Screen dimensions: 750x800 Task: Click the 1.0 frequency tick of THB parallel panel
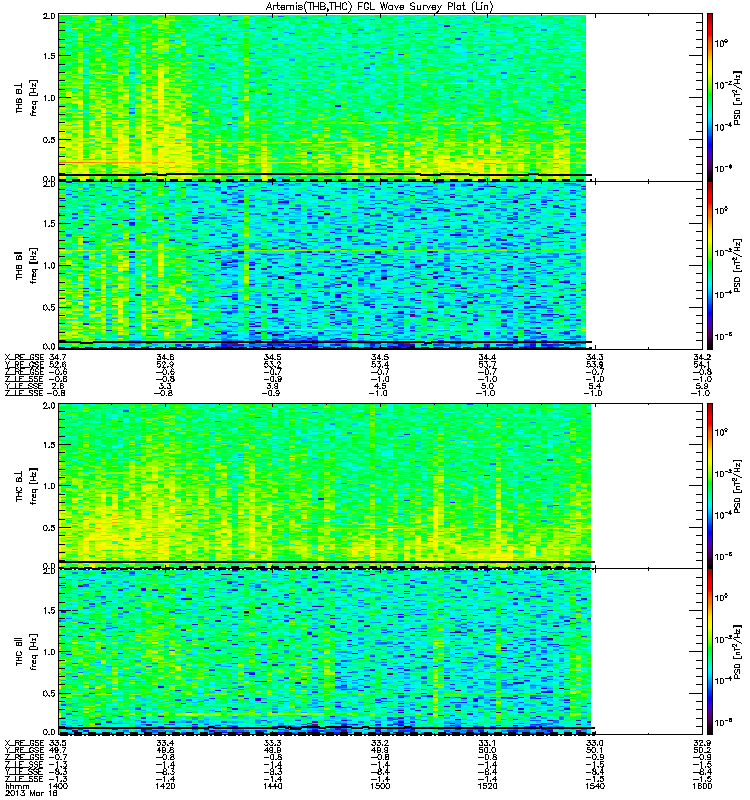pyautogui.click(x=49, y=265)
